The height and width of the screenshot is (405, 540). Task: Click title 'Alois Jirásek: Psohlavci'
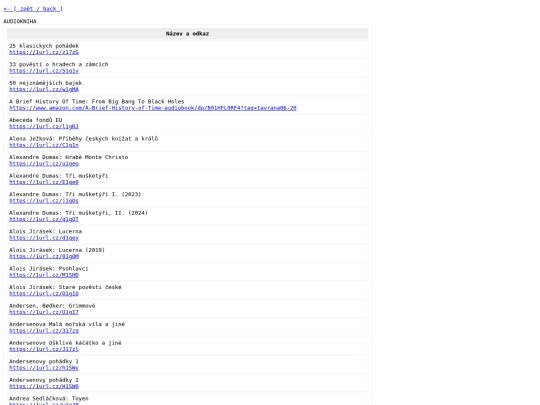pos(49,269)
